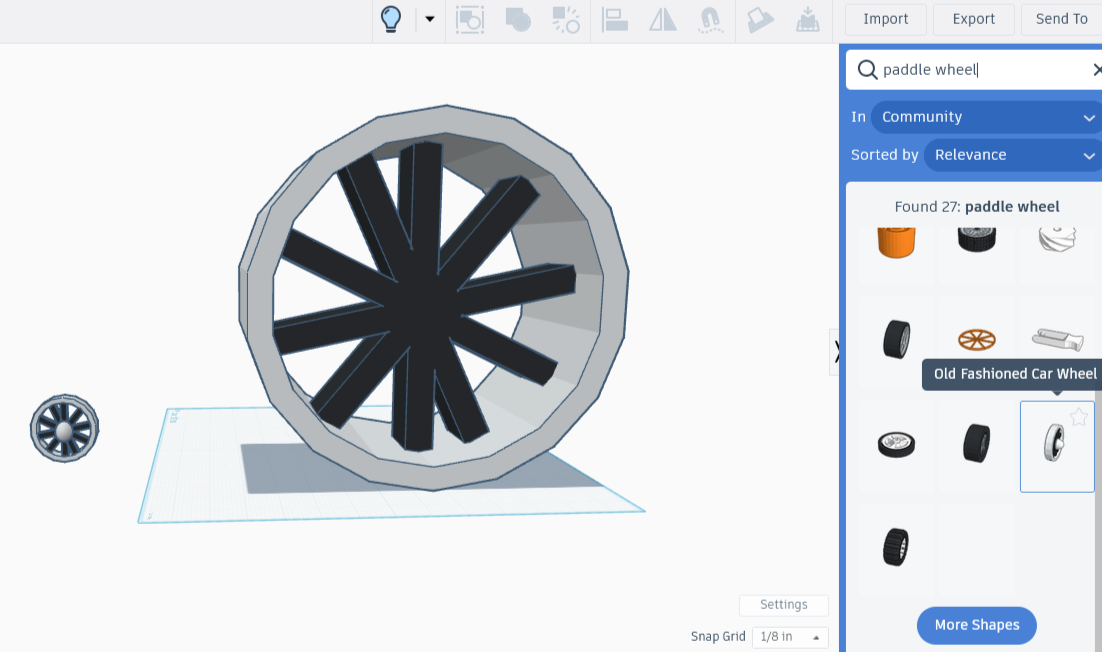Click the Send To button
Image resolution: width=1102 pixels, height=652 pixels.
1061,19
